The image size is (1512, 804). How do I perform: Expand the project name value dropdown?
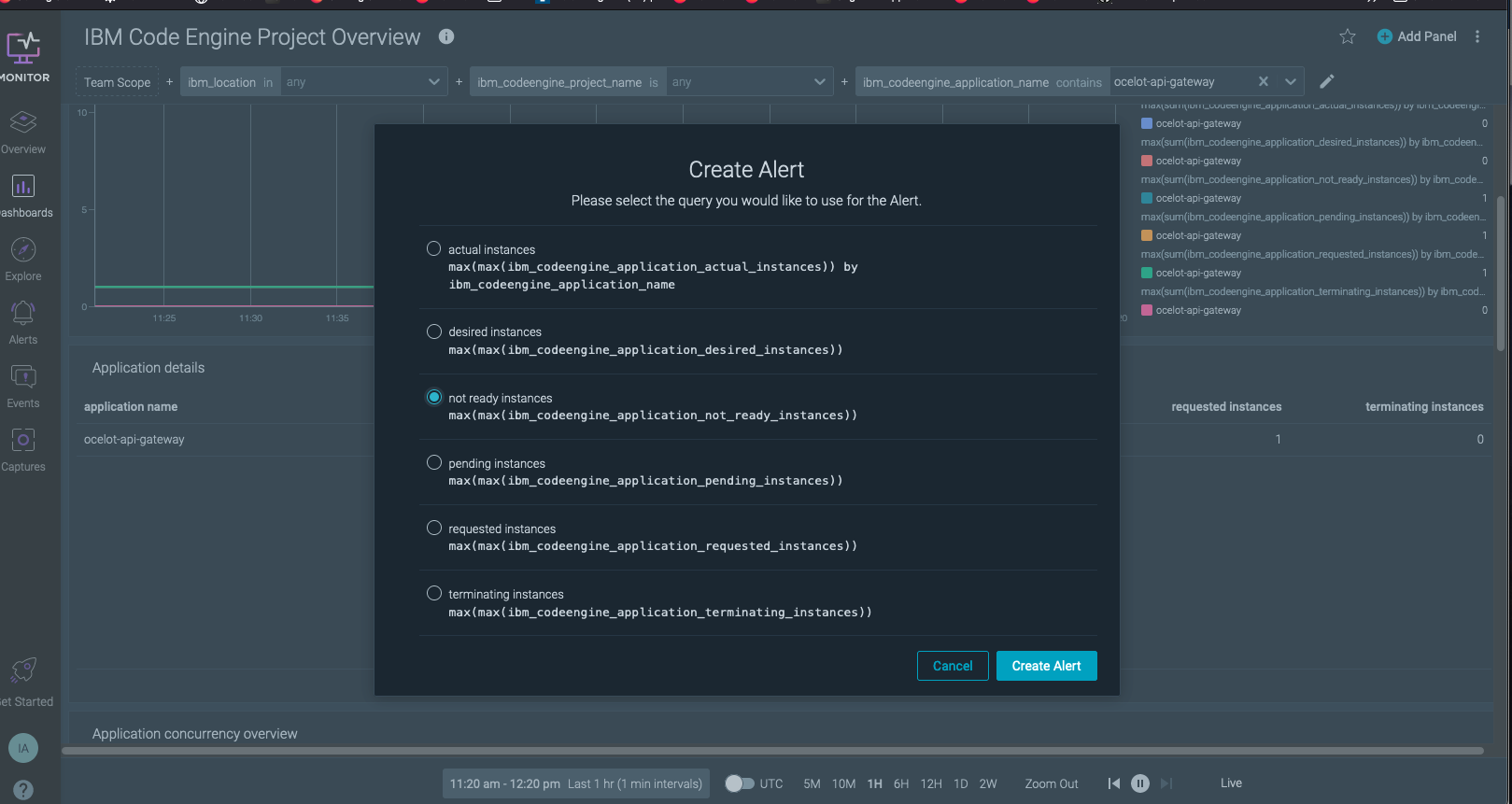pos(819,81)
